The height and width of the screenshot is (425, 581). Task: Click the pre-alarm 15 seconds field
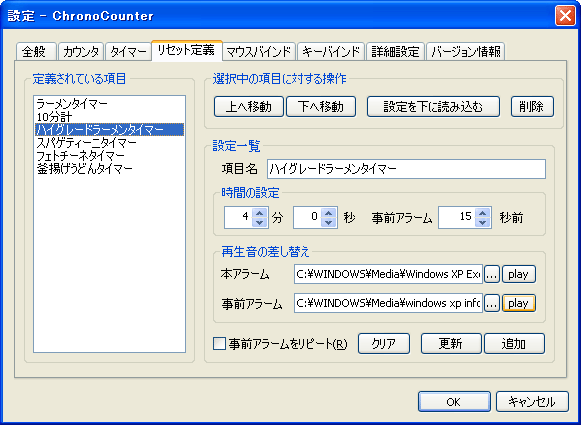pyautogui.click(x=457, y=218)
